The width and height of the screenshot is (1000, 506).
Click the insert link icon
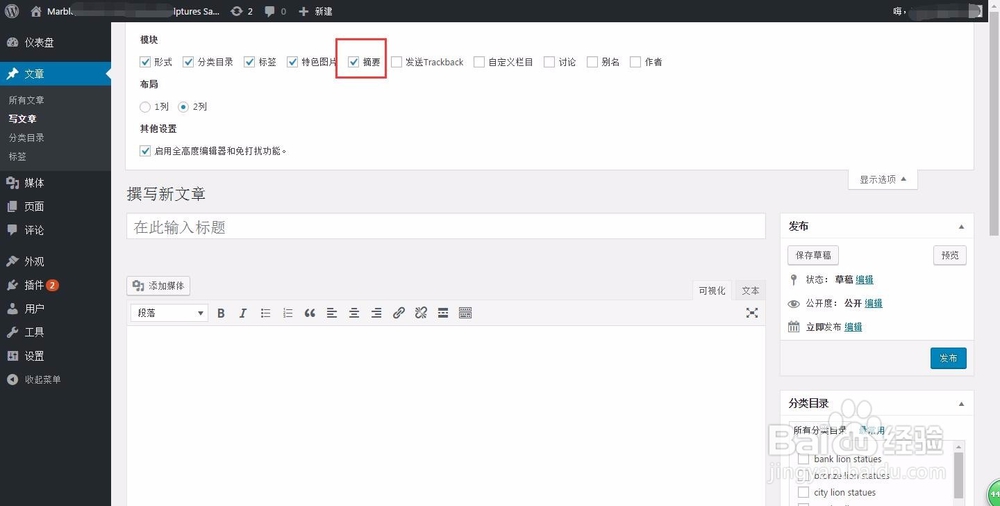(x=399, y=313)
